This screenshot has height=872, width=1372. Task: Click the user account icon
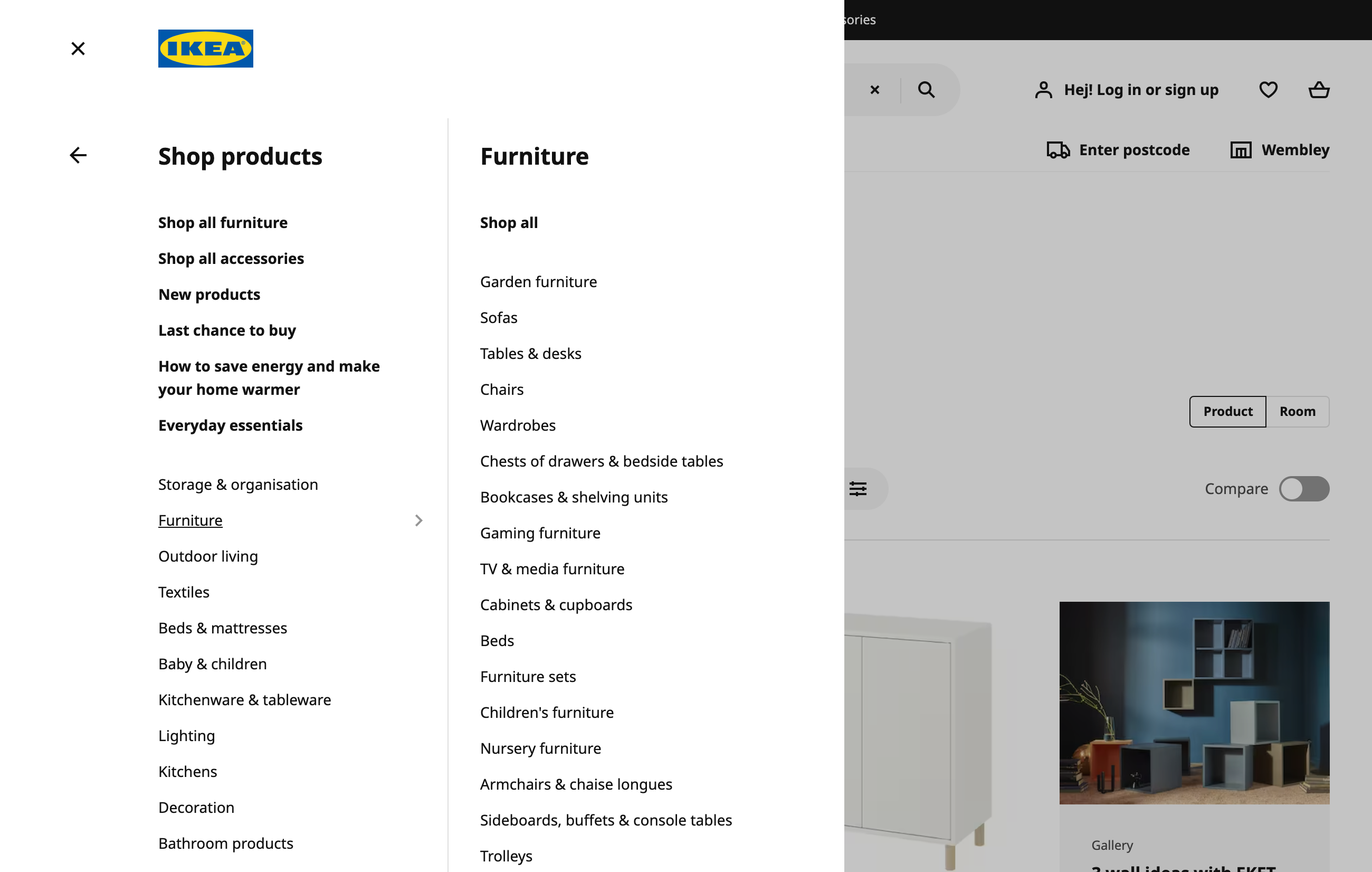click(x=1043, y=89)
